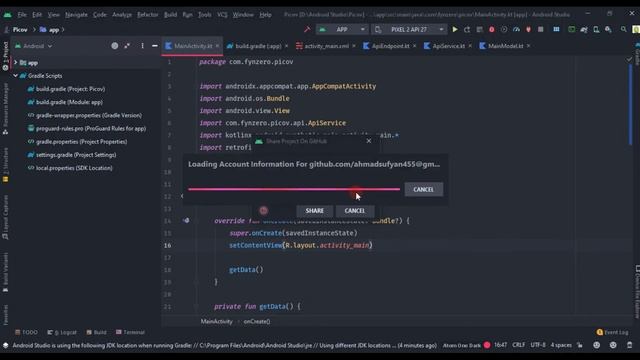Screen dimensions: 640x360
Task: Open the VCS menu
Action: pos(222,14)
